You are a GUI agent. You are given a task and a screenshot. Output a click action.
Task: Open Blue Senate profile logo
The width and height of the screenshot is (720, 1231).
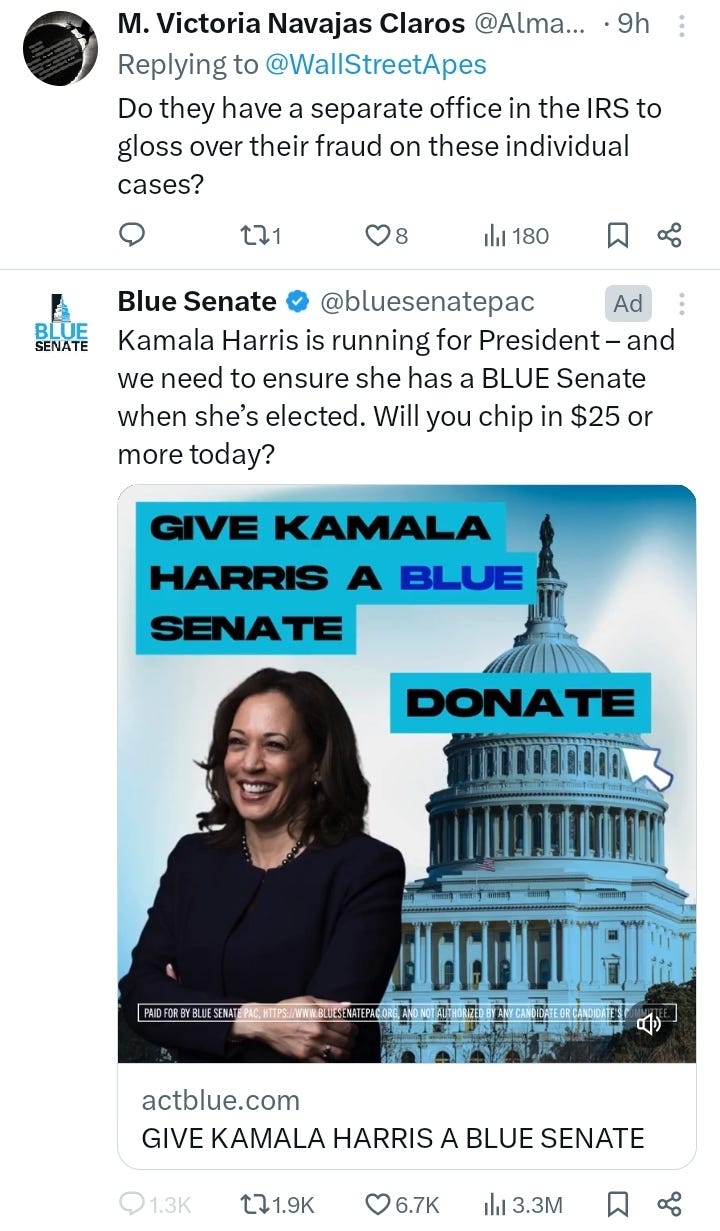tap(60, 324)
